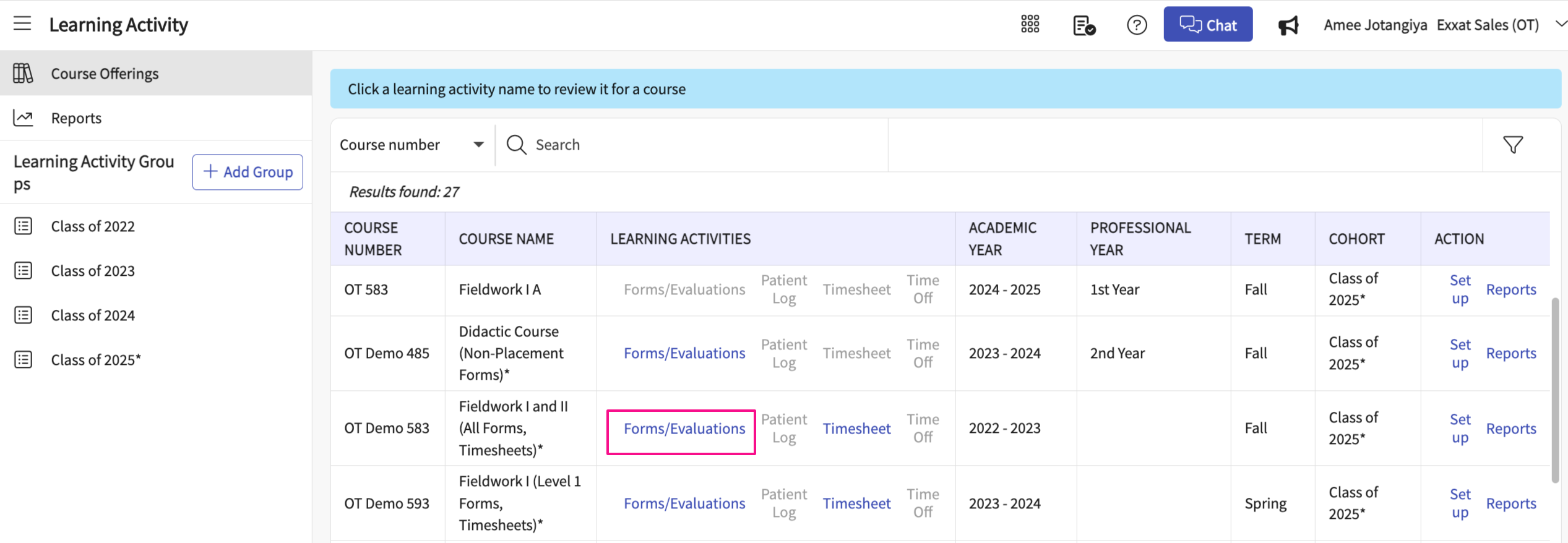
Task: Open Reports in the sidebar
Action: point(76,118)
